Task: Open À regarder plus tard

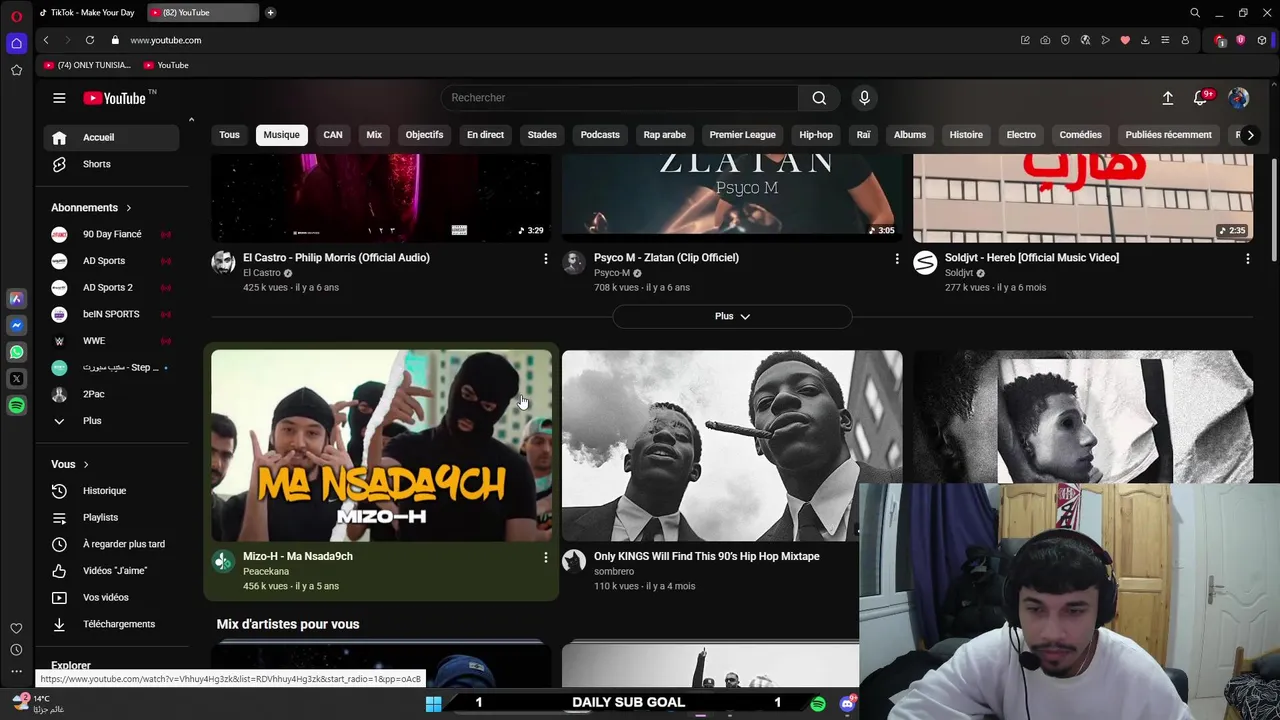Action: pyautogui.click(x=112, y=544)
